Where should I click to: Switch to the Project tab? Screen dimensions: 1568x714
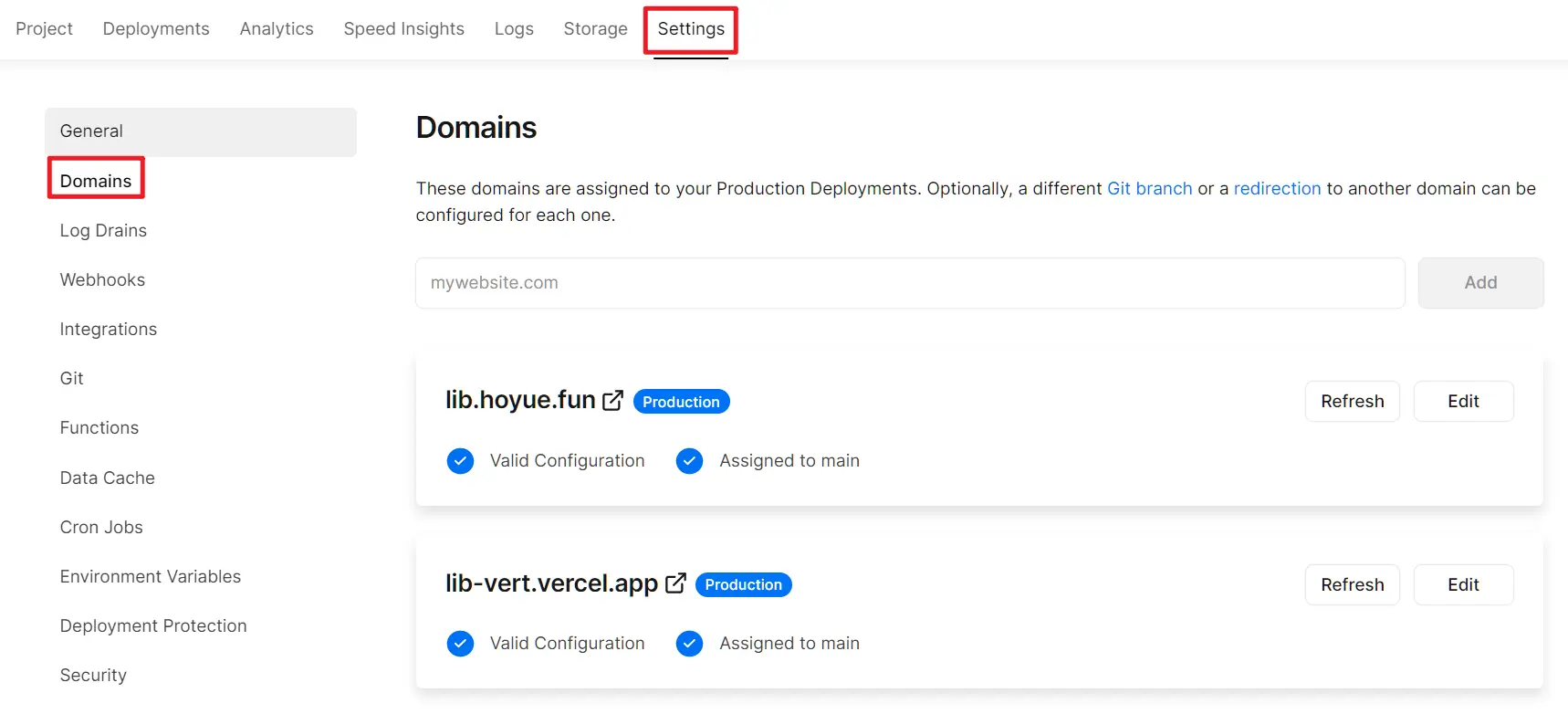[44, 28]
